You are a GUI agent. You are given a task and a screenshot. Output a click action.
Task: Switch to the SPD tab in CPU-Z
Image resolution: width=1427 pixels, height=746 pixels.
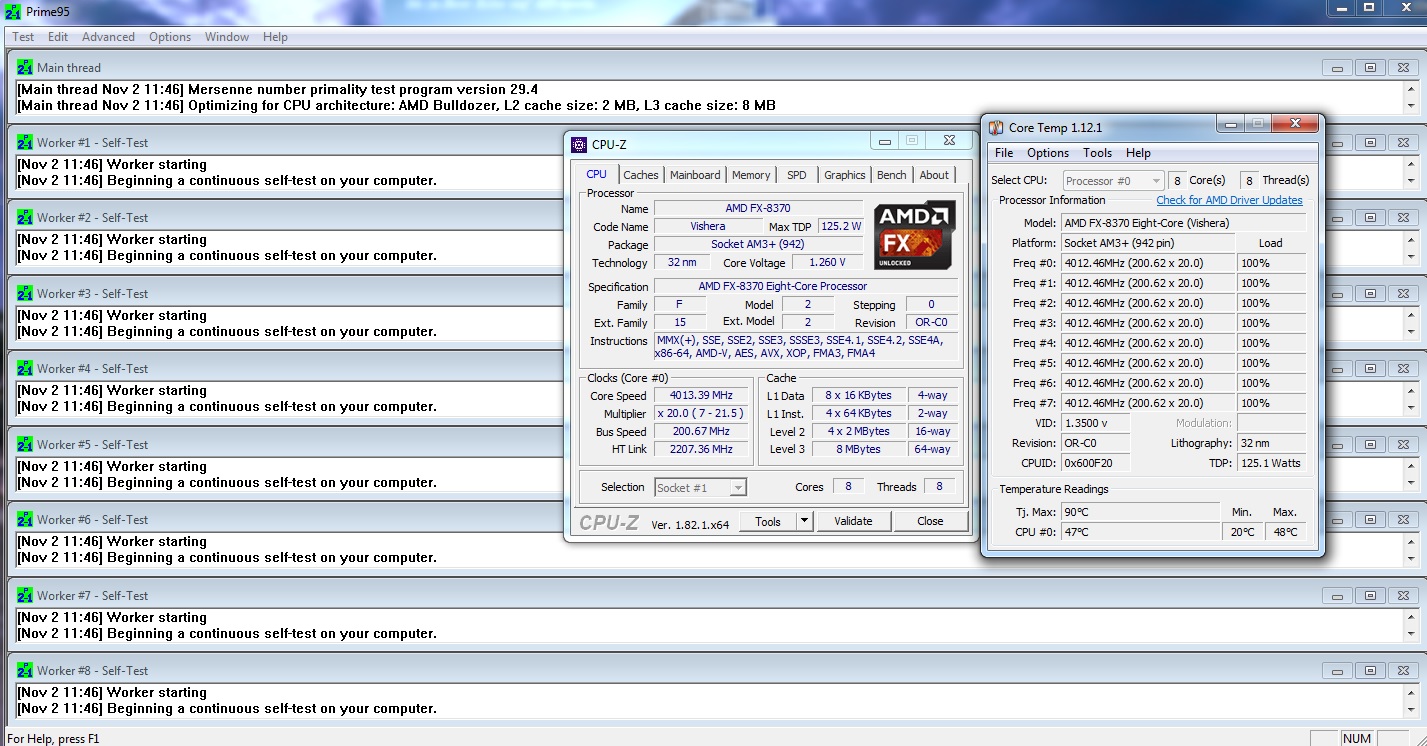coord(796,175)
